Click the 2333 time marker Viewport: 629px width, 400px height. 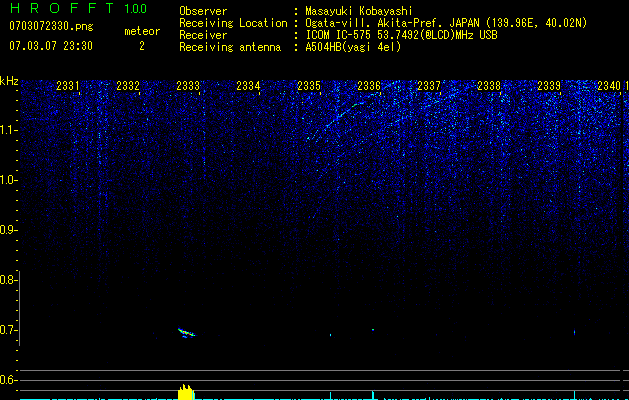pyautogui.click(x=188, y=86)
